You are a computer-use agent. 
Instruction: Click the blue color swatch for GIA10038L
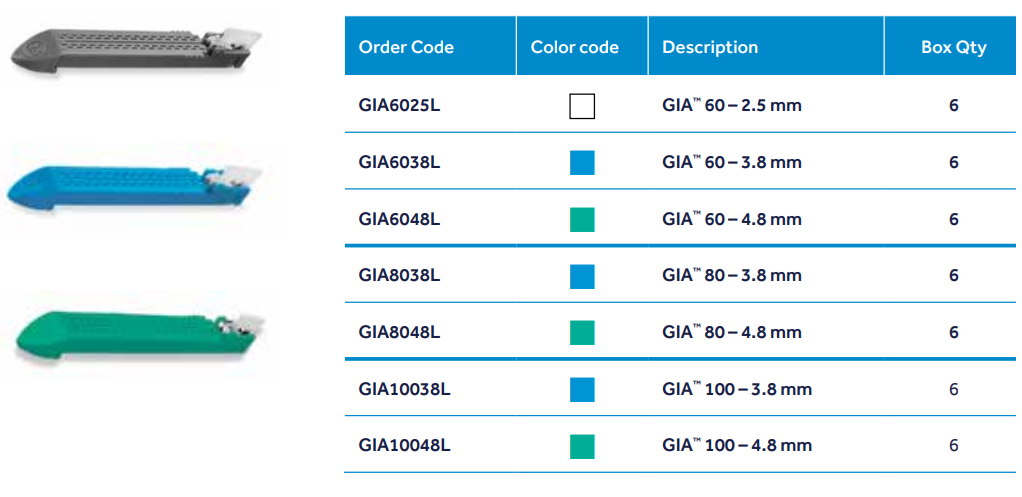tap(582, 389)
